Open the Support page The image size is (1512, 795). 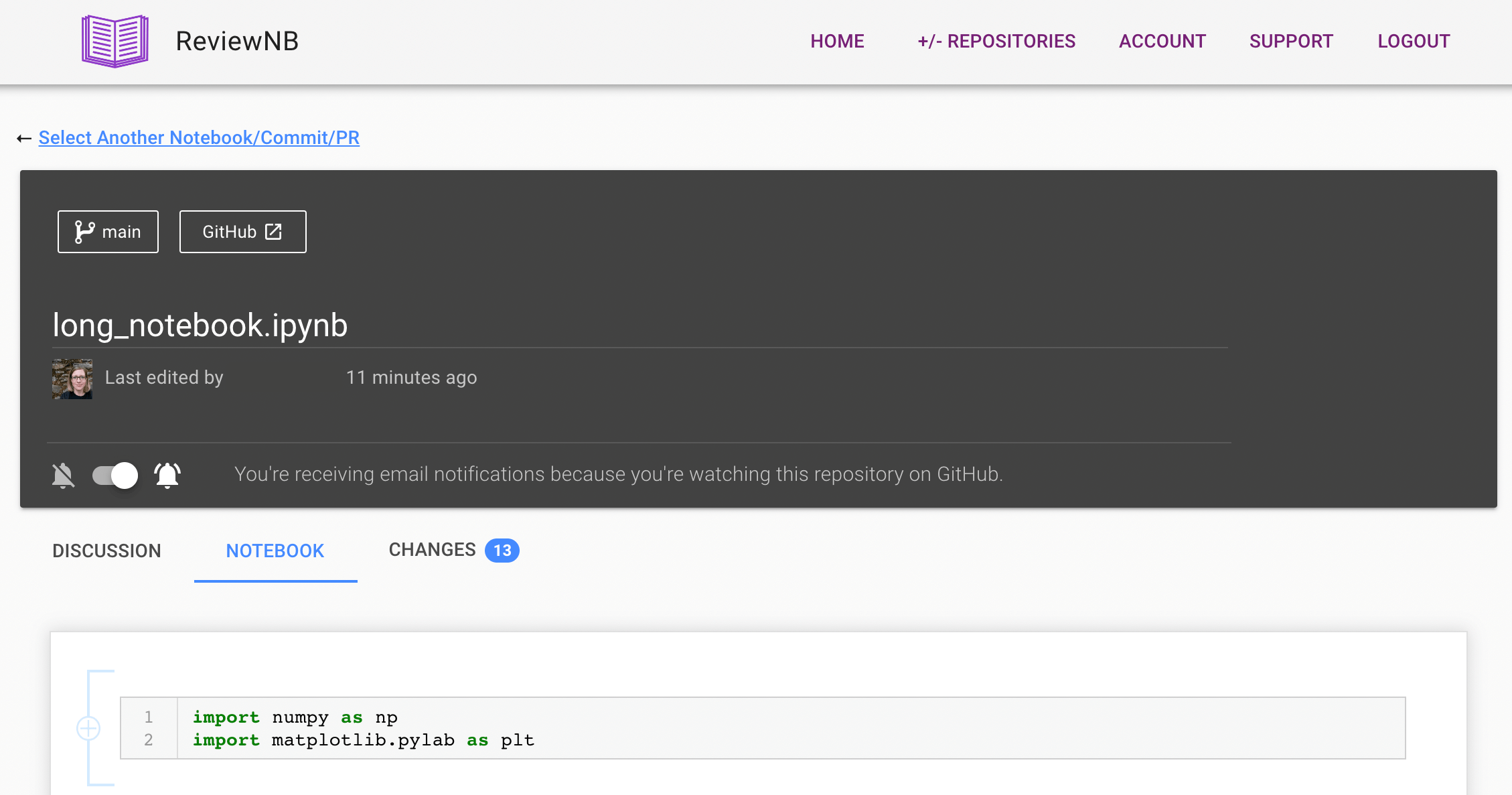tap(1291, 41)
